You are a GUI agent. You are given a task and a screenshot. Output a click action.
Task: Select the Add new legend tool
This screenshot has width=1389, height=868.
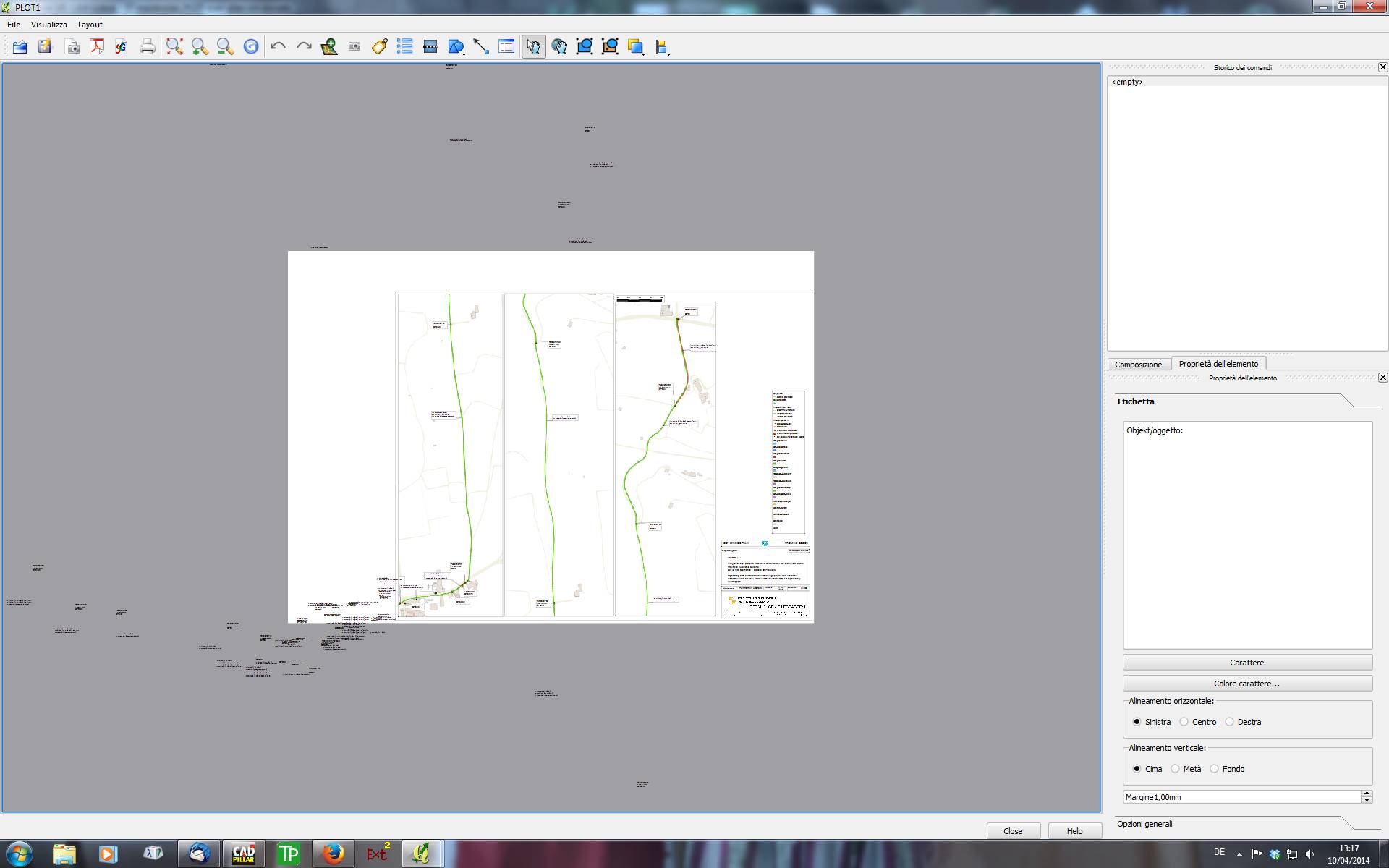[x=405, y=47]
